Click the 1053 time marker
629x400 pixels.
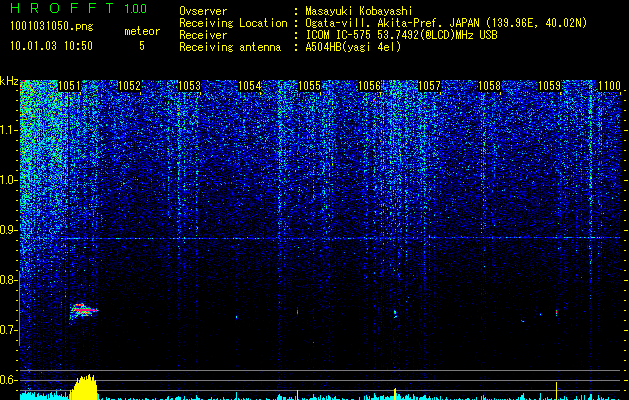pos(189,86)
